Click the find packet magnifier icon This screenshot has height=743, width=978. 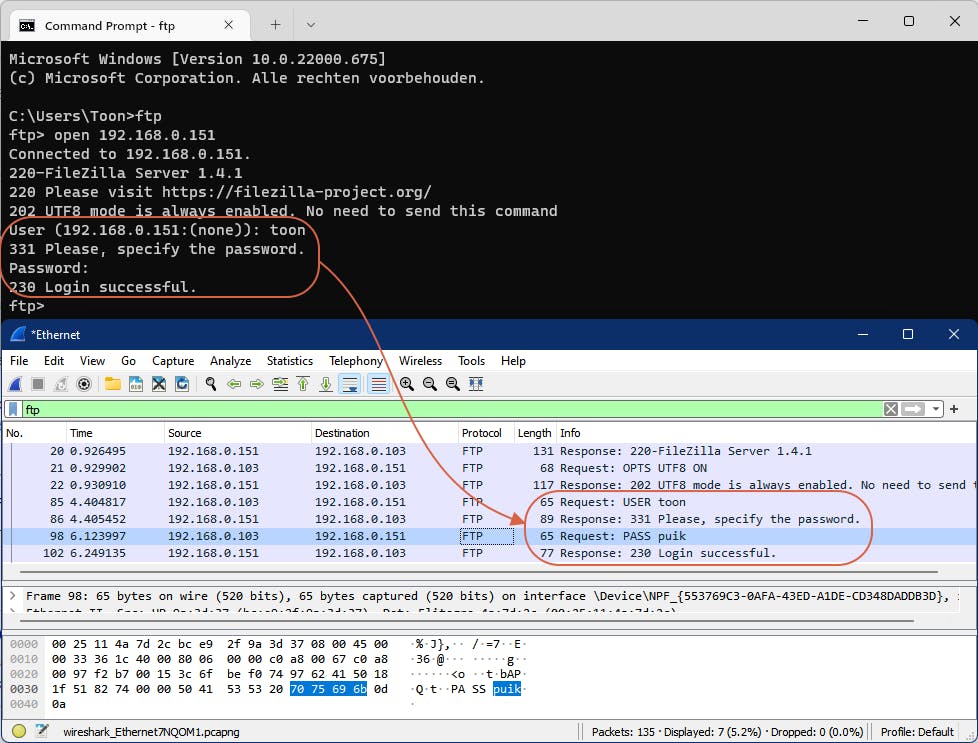[211, 384]
